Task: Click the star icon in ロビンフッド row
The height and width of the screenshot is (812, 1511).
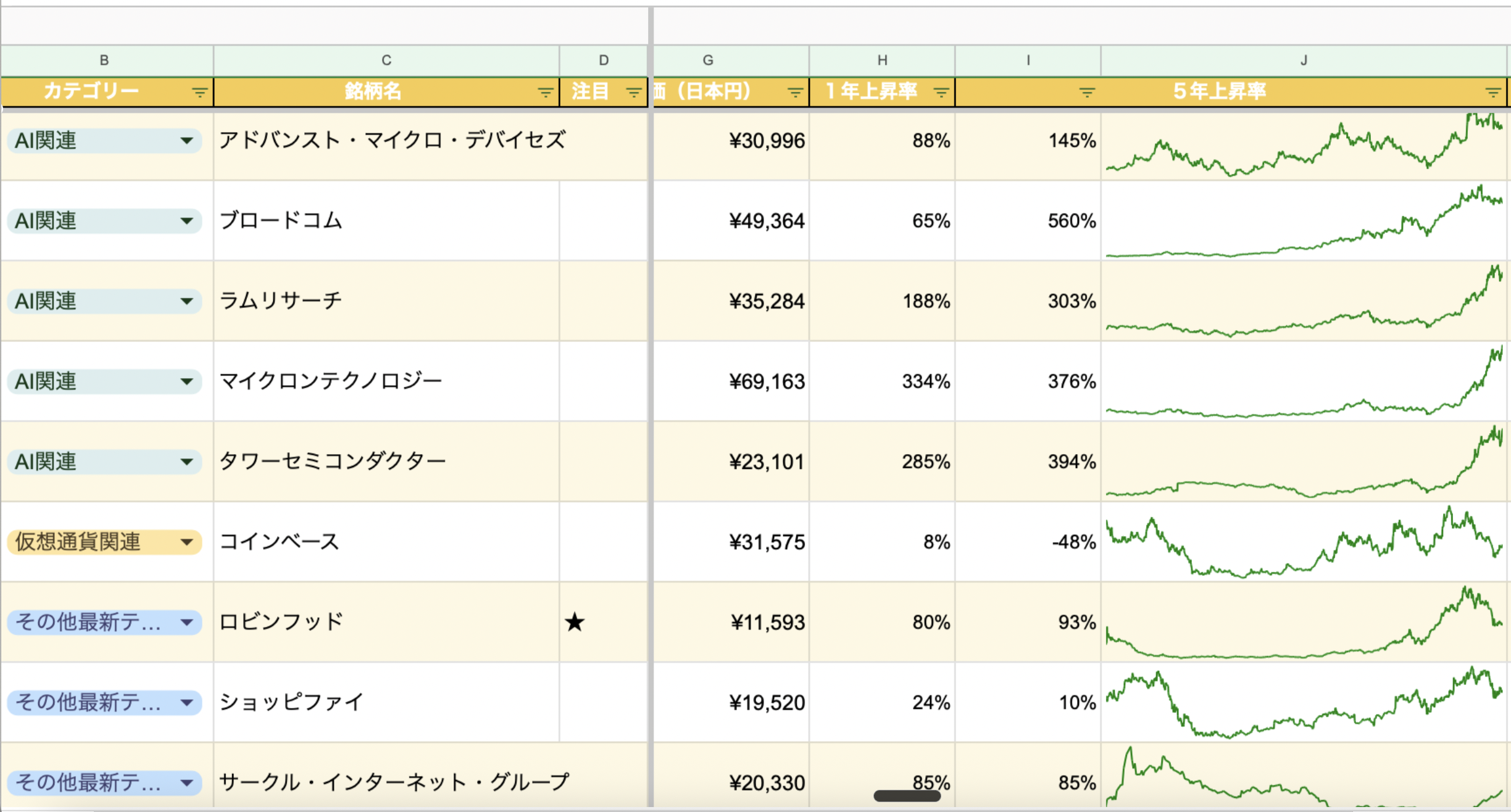Action: click(574, 622)
